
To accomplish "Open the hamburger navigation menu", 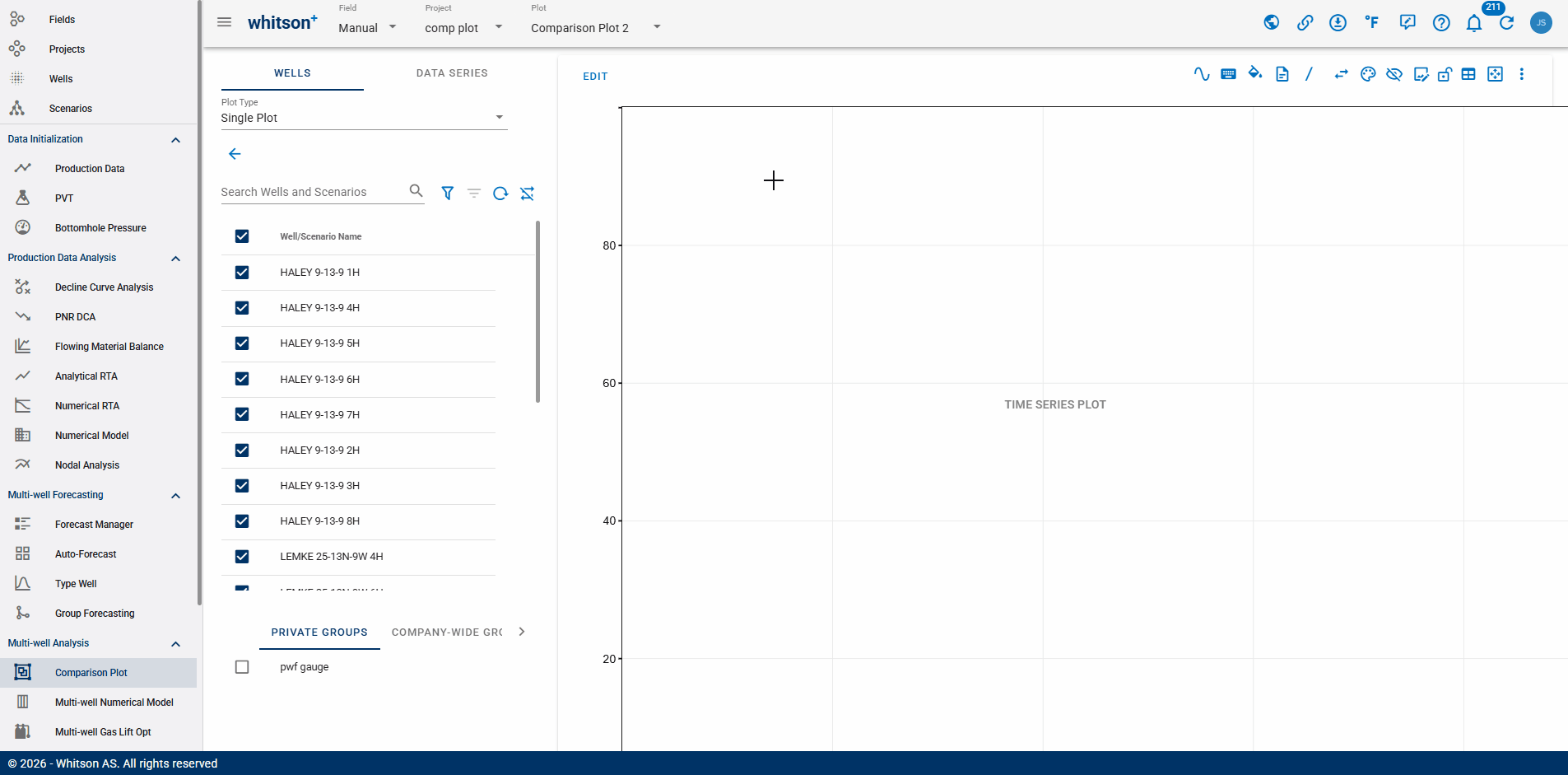I will [224, 22].
